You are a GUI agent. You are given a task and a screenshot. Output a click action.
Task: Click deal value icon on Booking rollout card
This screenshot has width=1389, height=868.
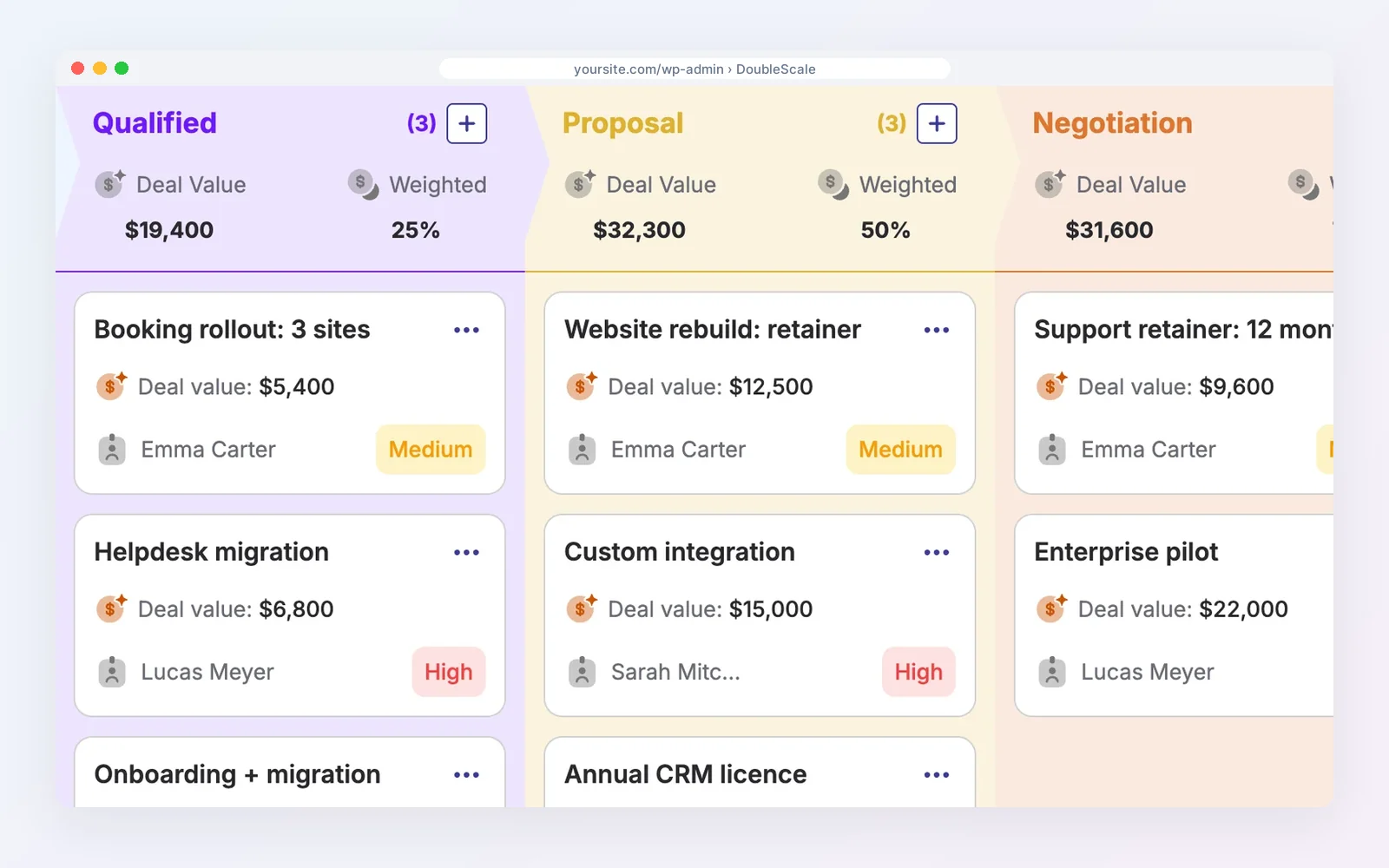(x=112, y=385)
